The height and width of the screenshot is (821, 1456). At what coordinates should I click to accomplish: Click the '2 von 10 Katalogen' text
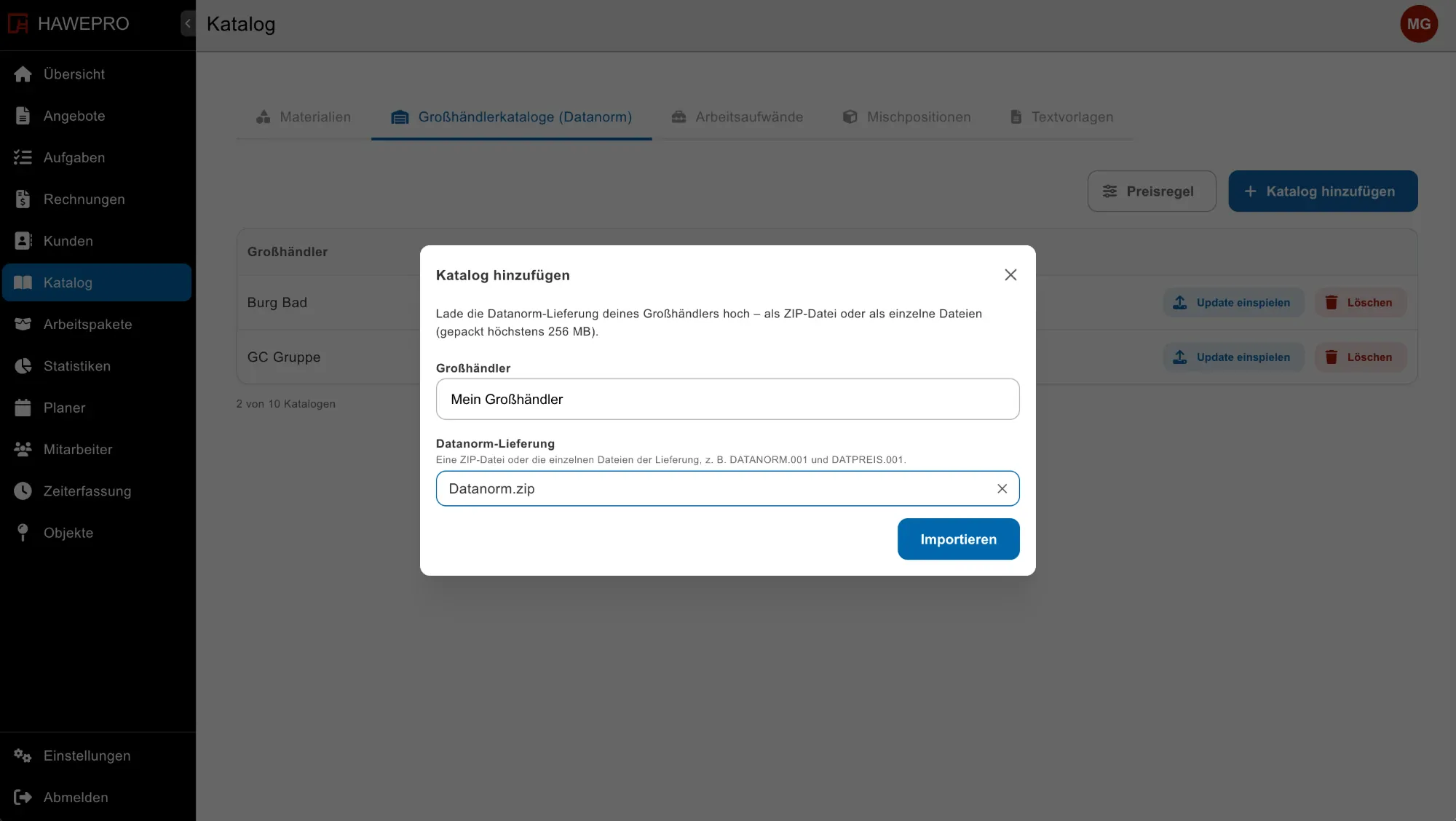tap(285, 403)
